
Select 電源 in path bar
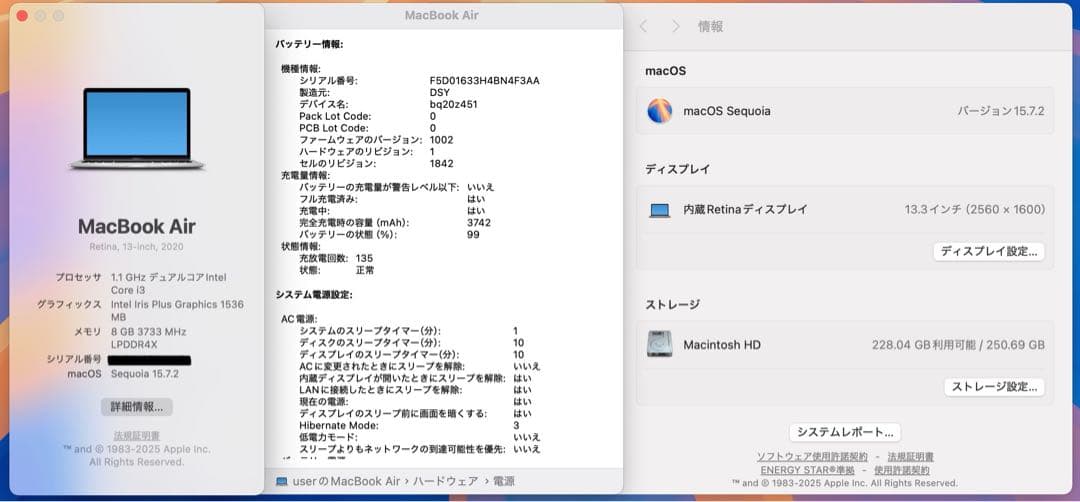pyautogui.click(x=503, y=481)
